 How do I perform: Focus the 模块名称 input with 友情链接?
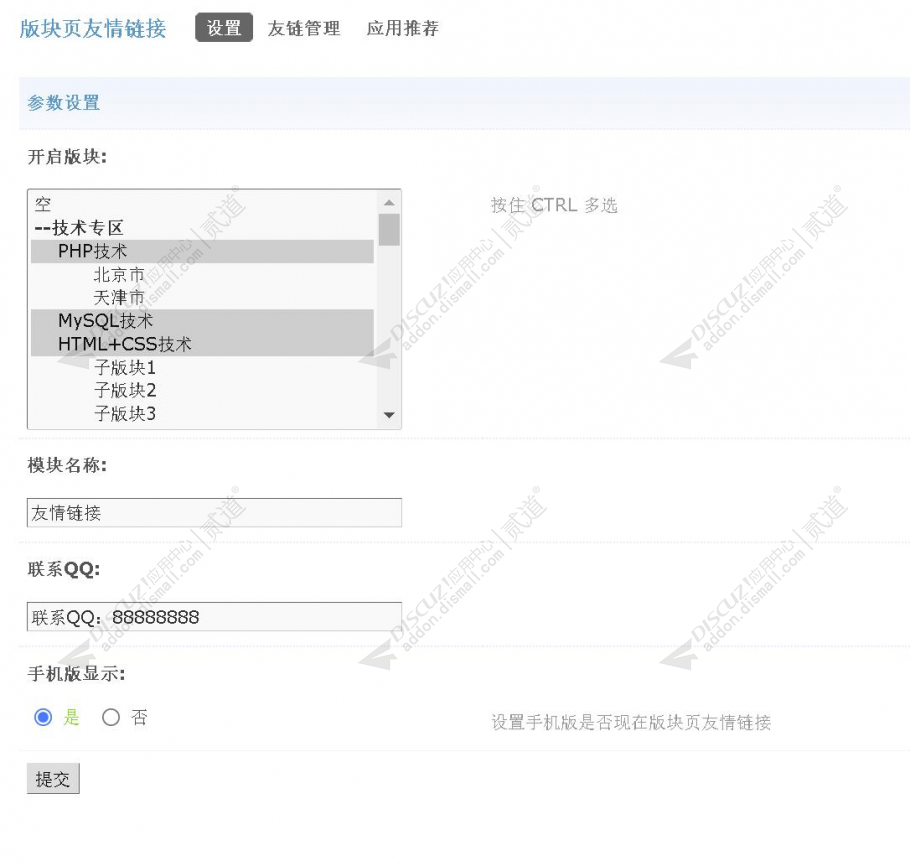click(x=214, y=513)
